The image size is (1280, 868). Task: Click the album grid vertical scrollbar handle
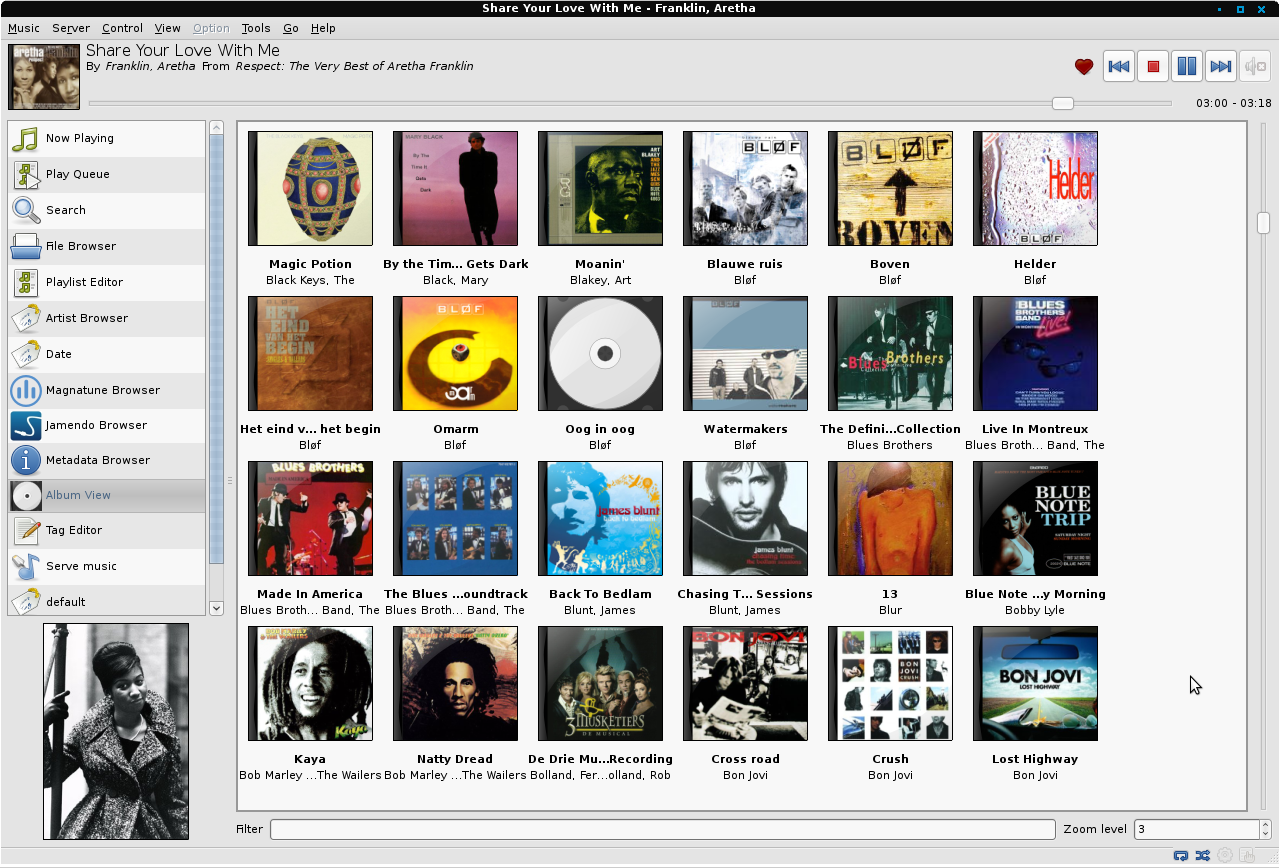[1263, 223]
